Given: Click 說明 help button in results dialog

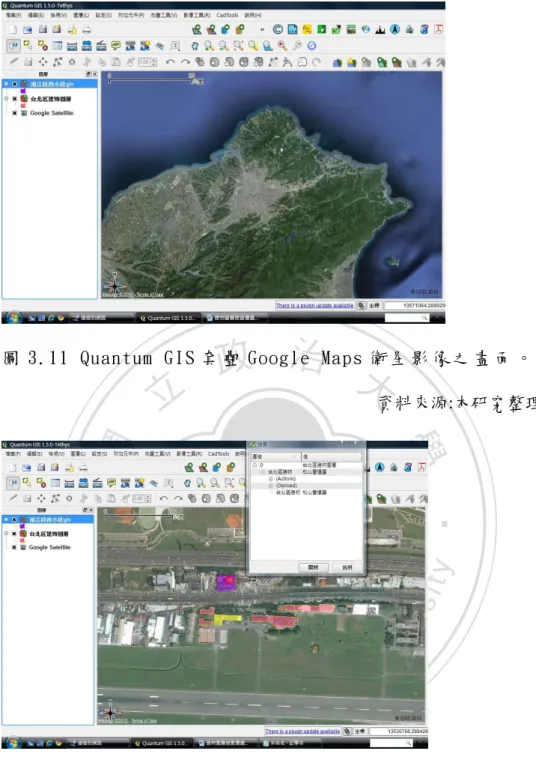Looking at the screenshot, I should coord(347,567).
